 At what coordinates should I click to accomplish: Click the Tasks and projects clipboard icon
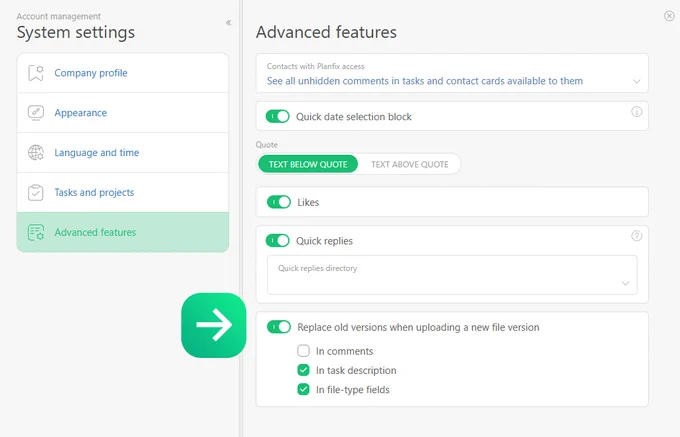tap(36, 192)
